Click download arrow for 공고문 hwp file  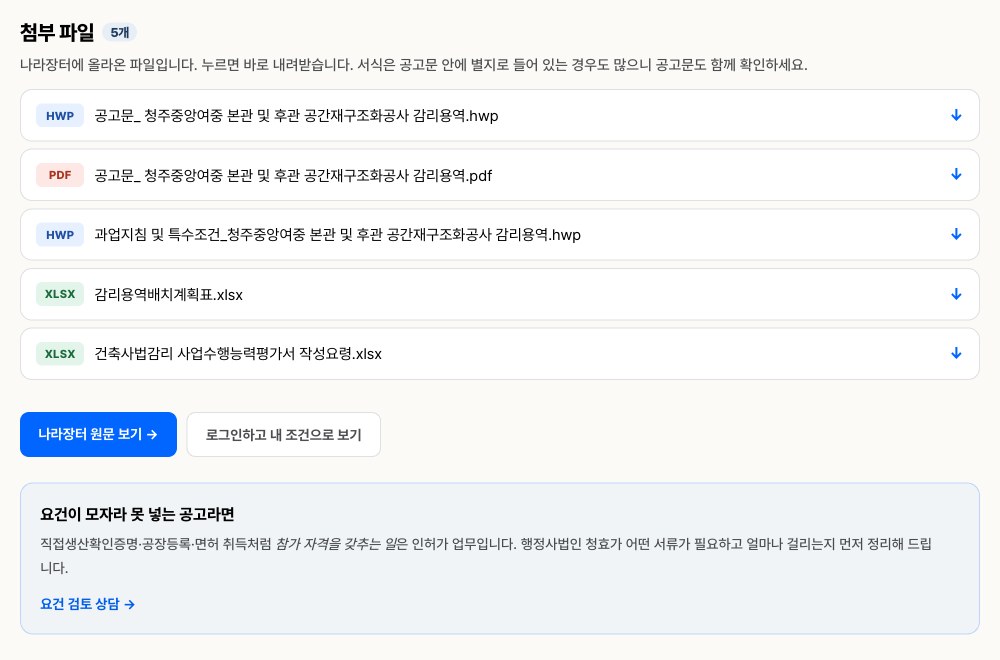[x=955, y=115]
